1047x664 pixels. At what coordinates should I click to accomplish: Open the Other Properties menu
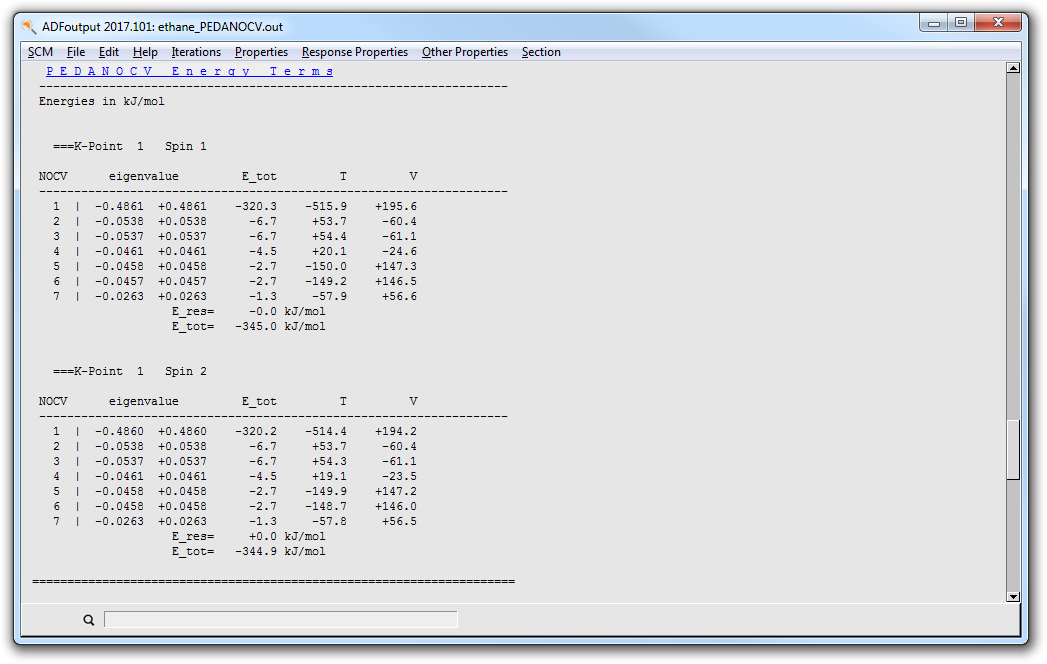(x=465, y=52)
